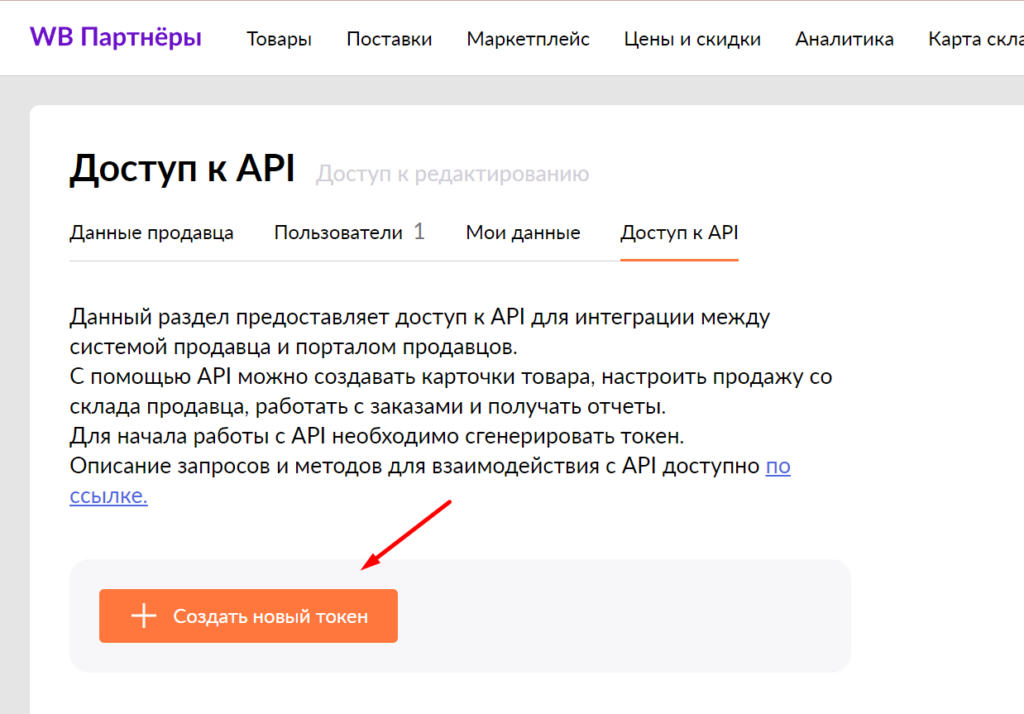Follow the 'по ссылке' API documentation link

point(778,466)
